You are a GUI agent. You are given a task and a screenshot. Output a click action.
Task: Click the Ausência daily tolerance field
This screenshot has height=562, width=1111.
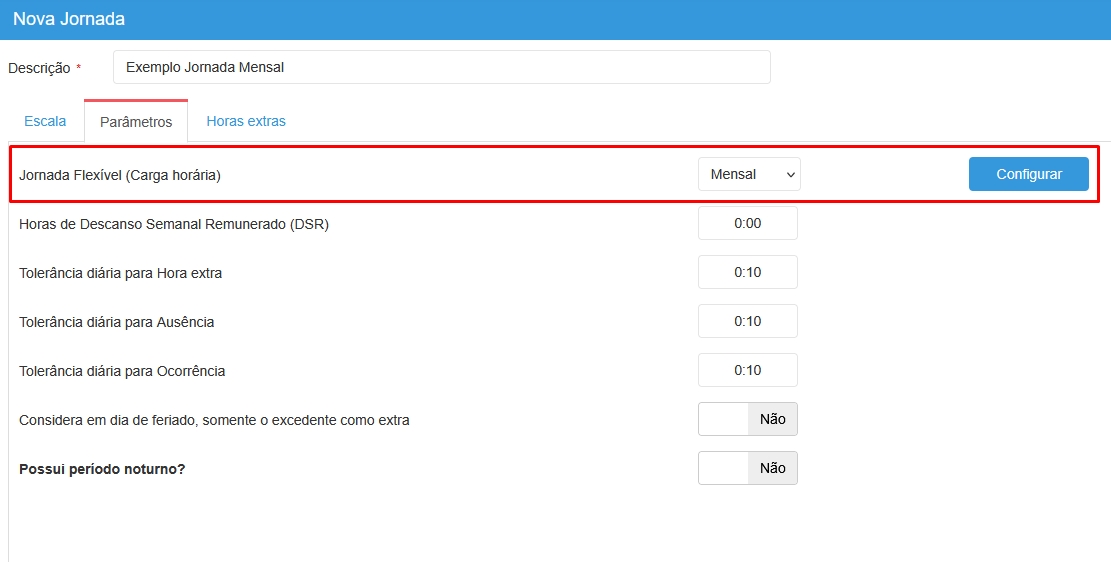click(747, 322)
